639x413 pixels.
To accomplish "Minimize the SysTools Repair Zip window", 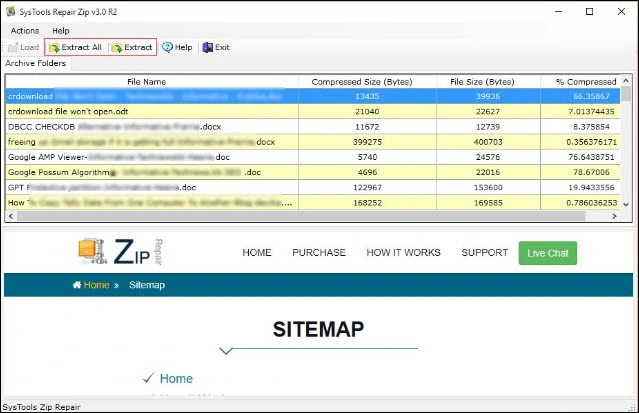I will [558, 11].
